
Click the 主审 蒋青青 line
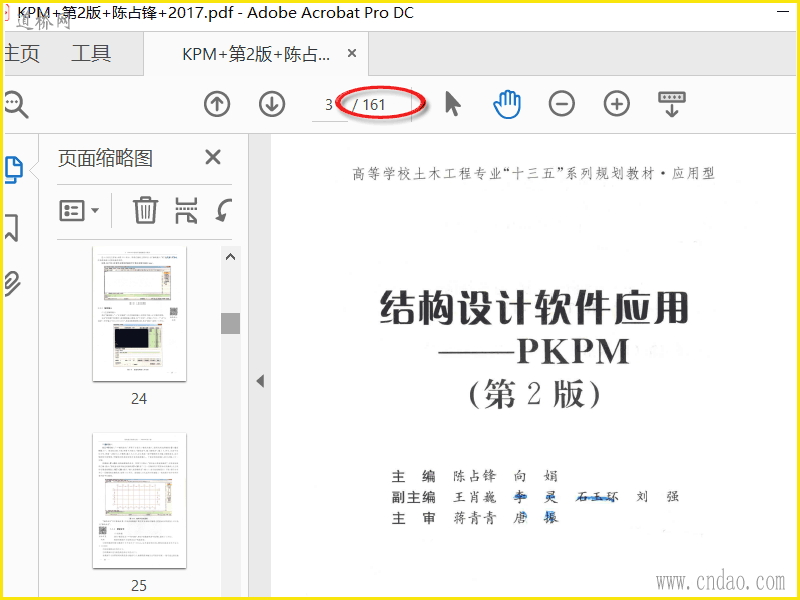click(x=475, y=518)
